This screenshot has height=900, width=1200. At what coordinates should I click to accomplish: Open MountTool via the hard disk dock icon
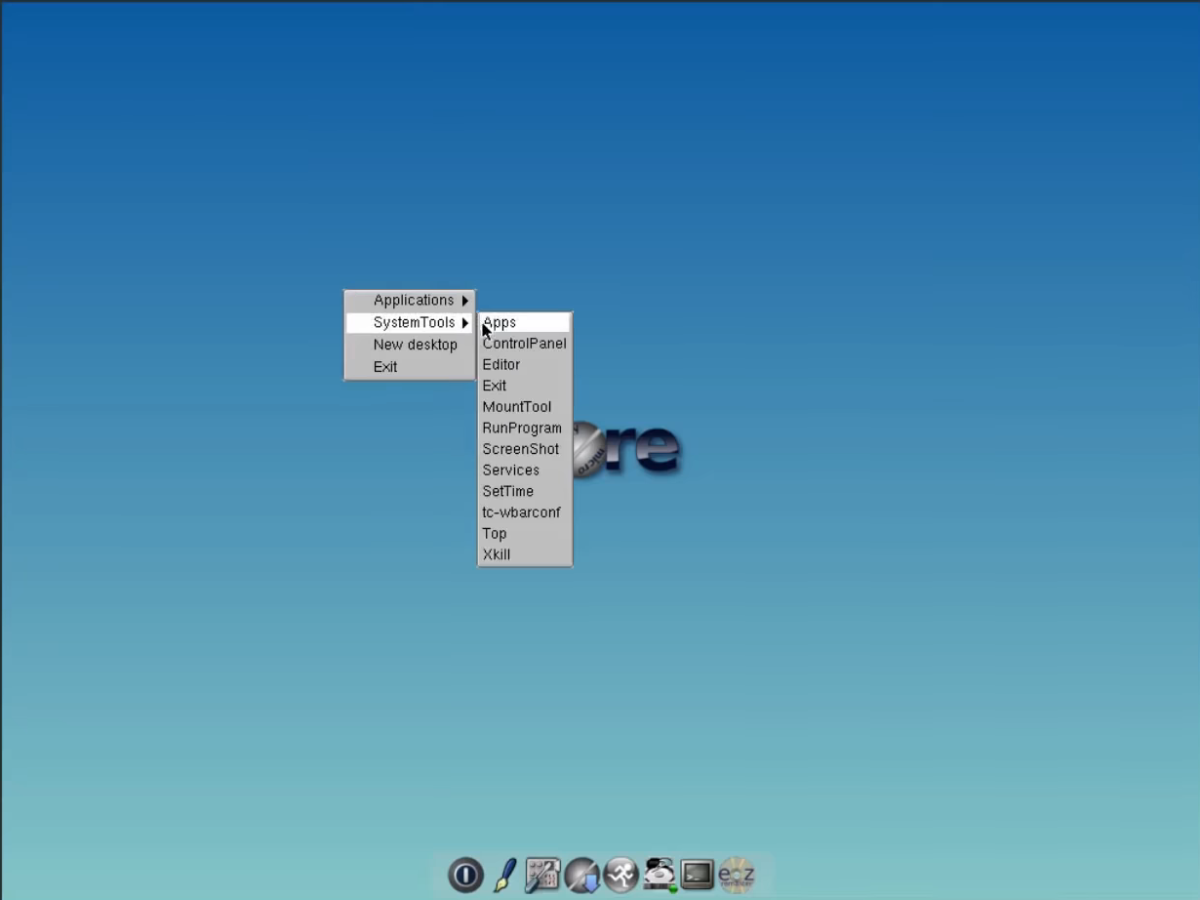tap(658, 875)
